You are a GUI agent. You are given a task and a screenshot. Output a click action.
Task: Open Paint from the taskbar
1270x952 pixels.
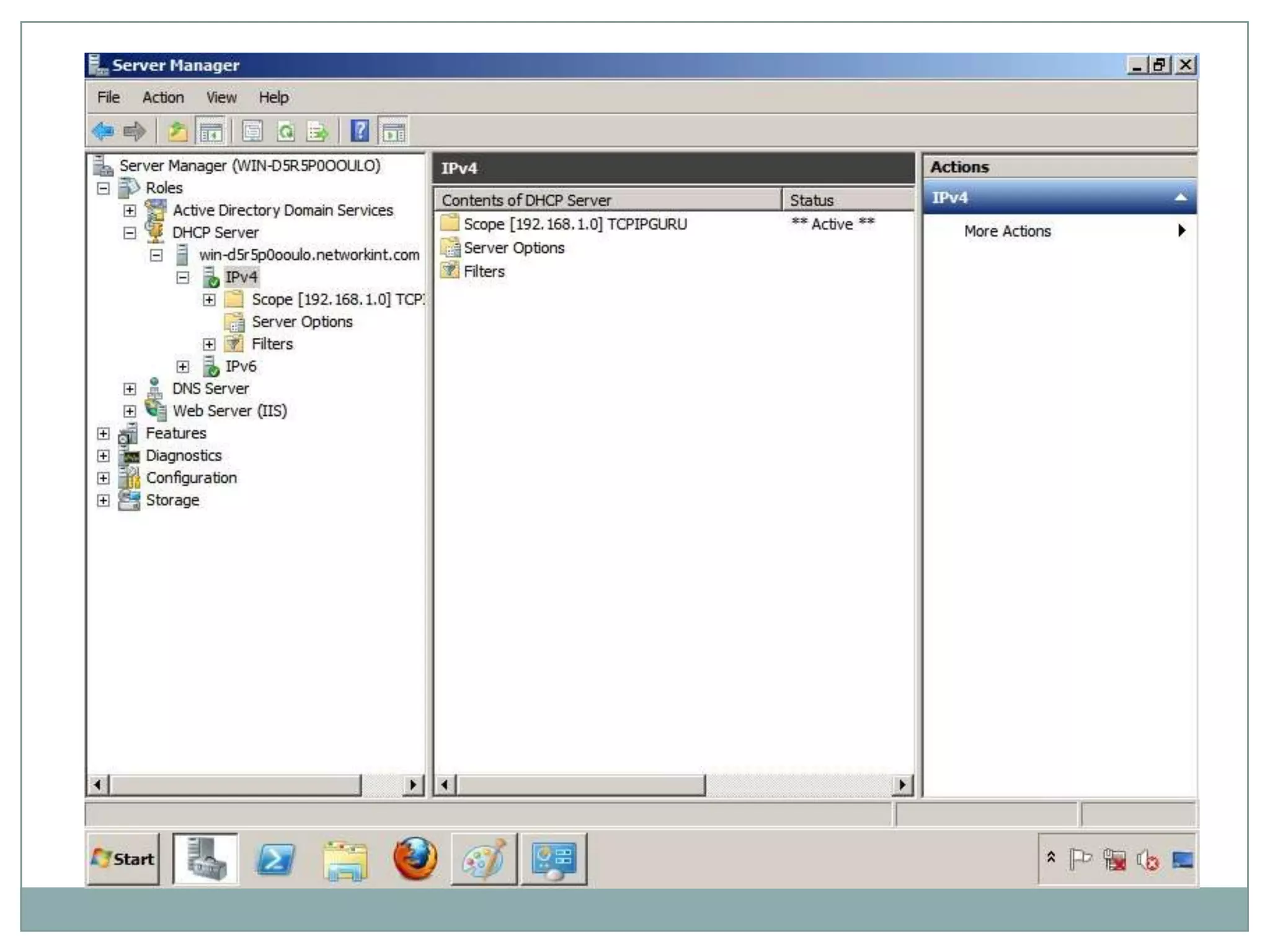pyautogui.click(x=484, y=858)
